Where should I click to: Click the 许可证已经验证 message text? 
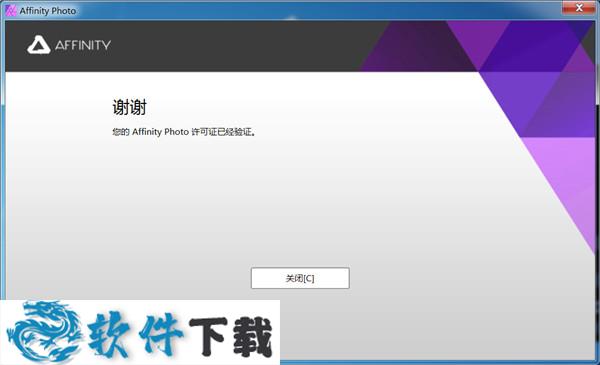pos(184,132)
